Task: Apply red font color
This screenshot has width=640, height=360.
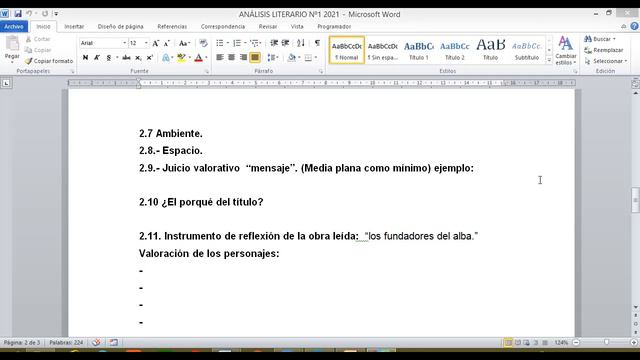Action: pos(198,58)
